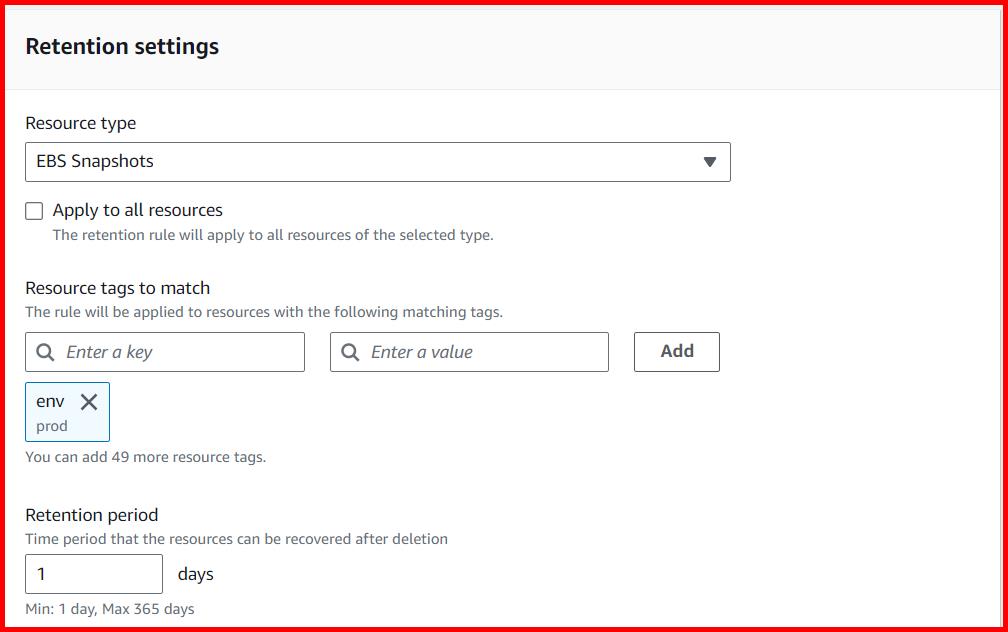Screen dimensions: 1008x632
Task: Select a different resource type
Action: [x=377, y=161]
